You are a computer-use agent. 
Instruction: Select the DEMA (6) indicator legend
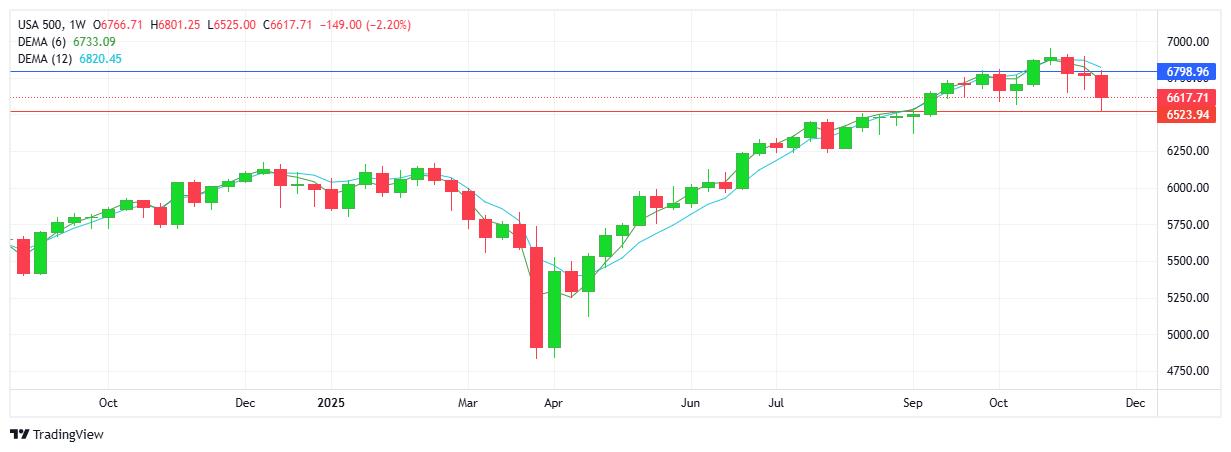(x=42, y=41)
